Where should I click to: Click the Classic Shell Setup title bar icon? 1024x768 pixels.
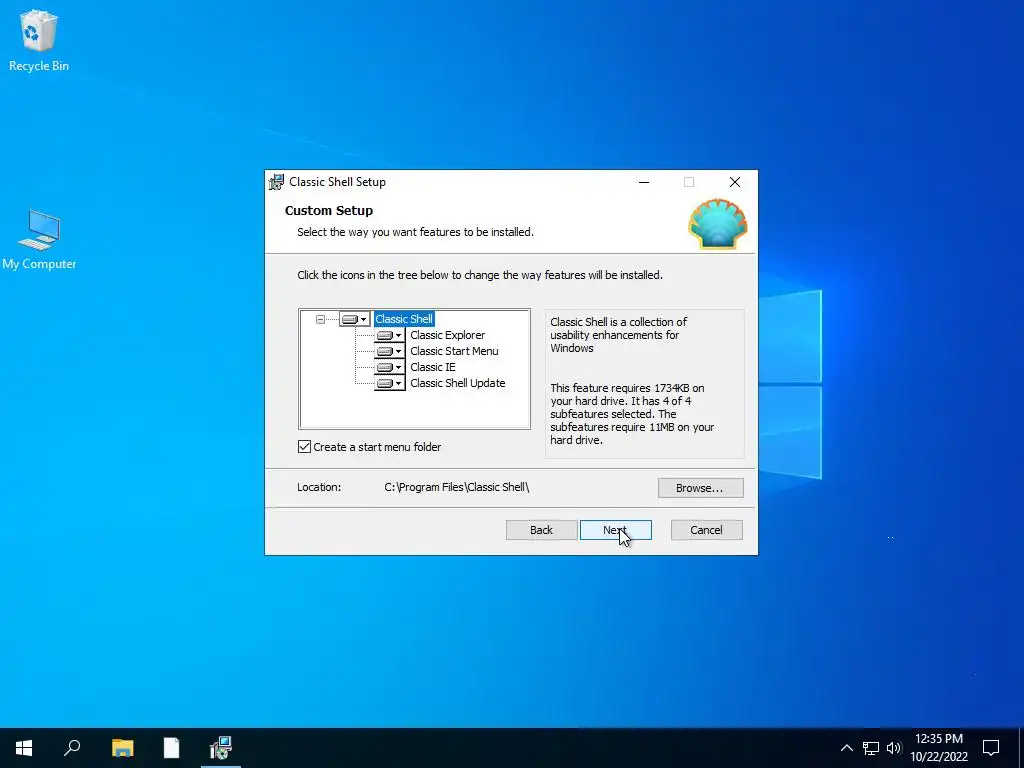coord(276,182)
